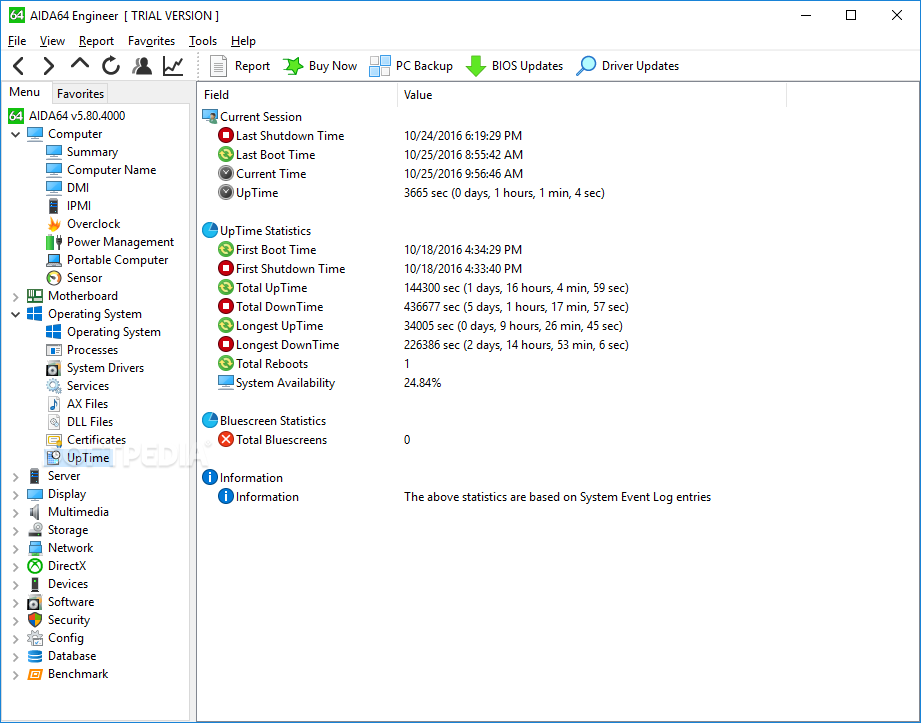Select the UpTime tree item

(x=78, y=458)
